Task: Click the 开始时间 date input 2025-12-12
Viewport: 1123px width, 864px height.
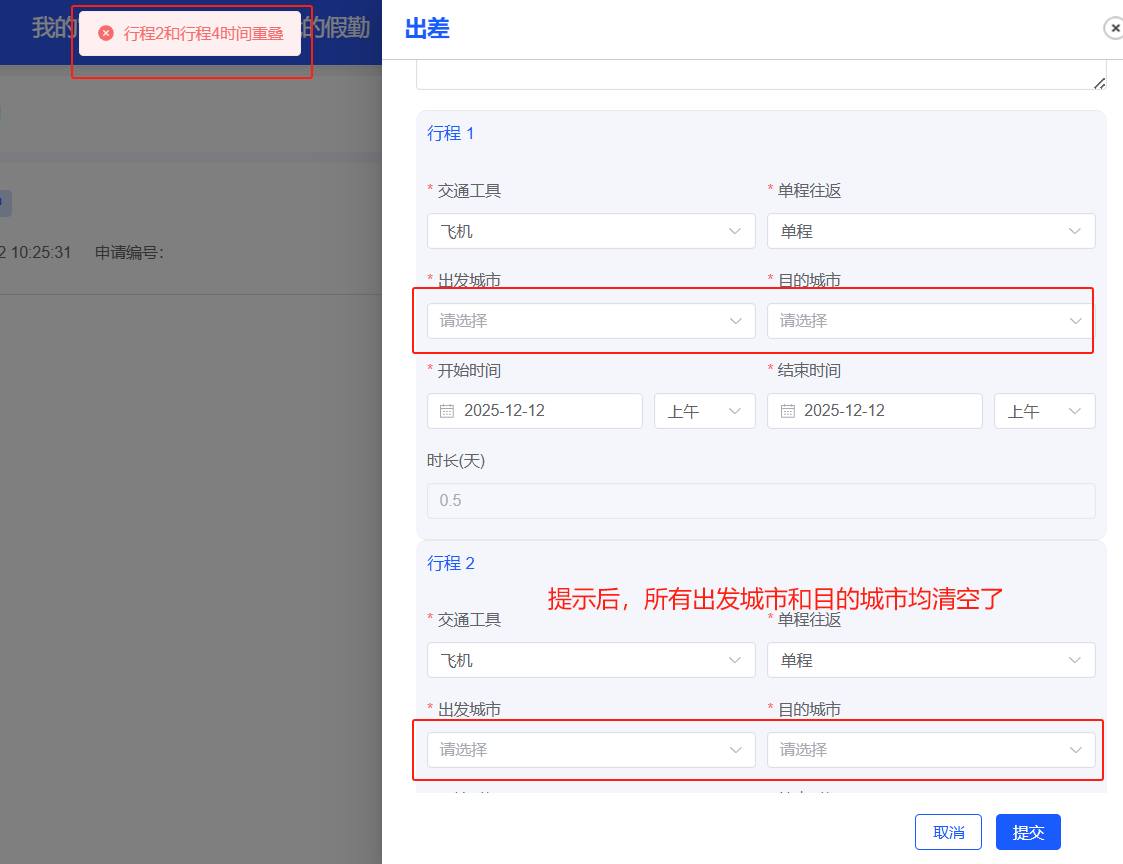Action: click(545, 411)
